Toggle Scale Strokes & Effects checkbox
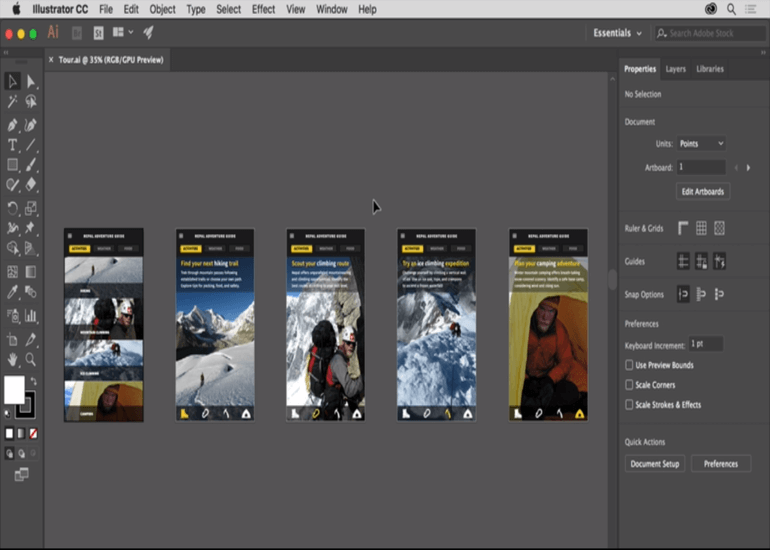 coord(629,405)
